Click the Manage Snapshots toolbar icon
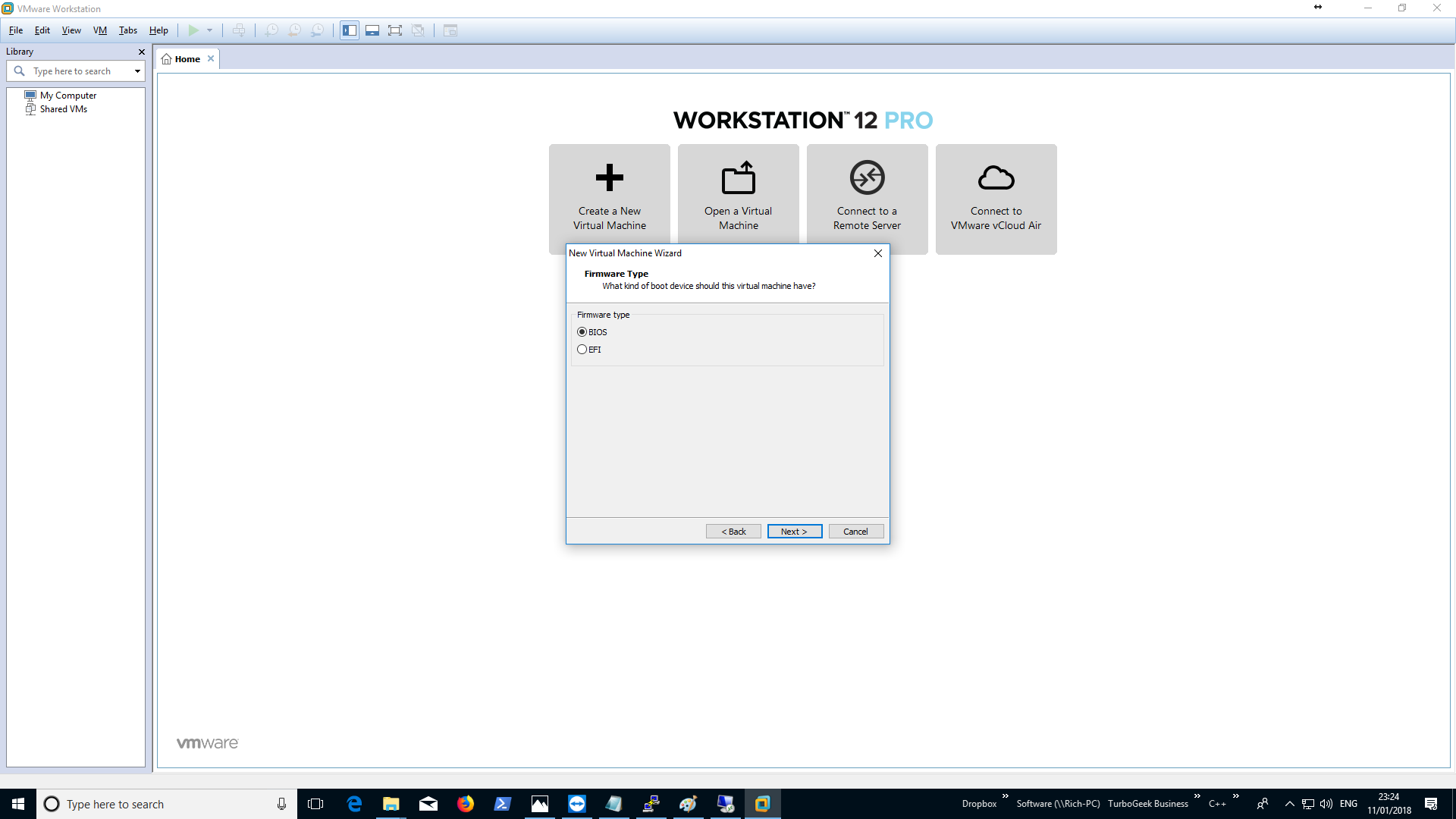The image size is (1456, 819). pos(317,30)
